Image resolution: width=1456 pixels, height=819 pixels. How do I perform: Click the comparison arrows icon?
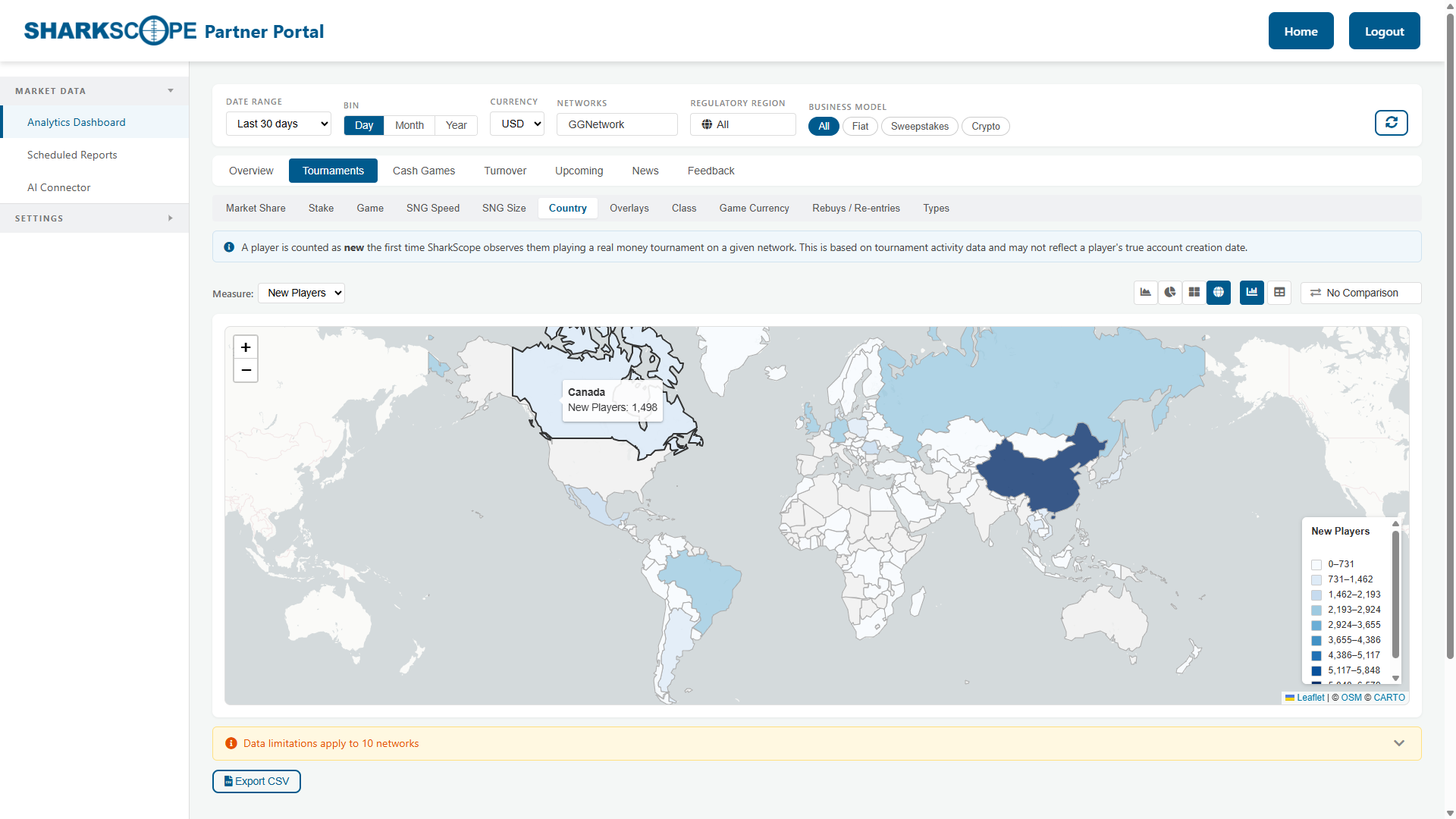1316,293
